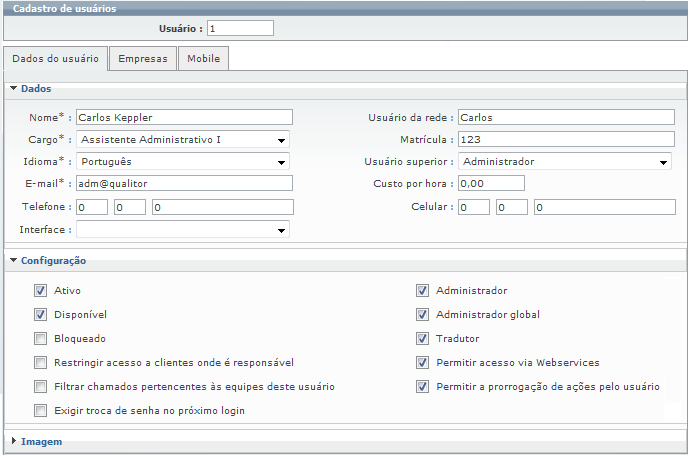Enable the Bloqueado checkbox

pyautogui.click(x=41, y=339)
